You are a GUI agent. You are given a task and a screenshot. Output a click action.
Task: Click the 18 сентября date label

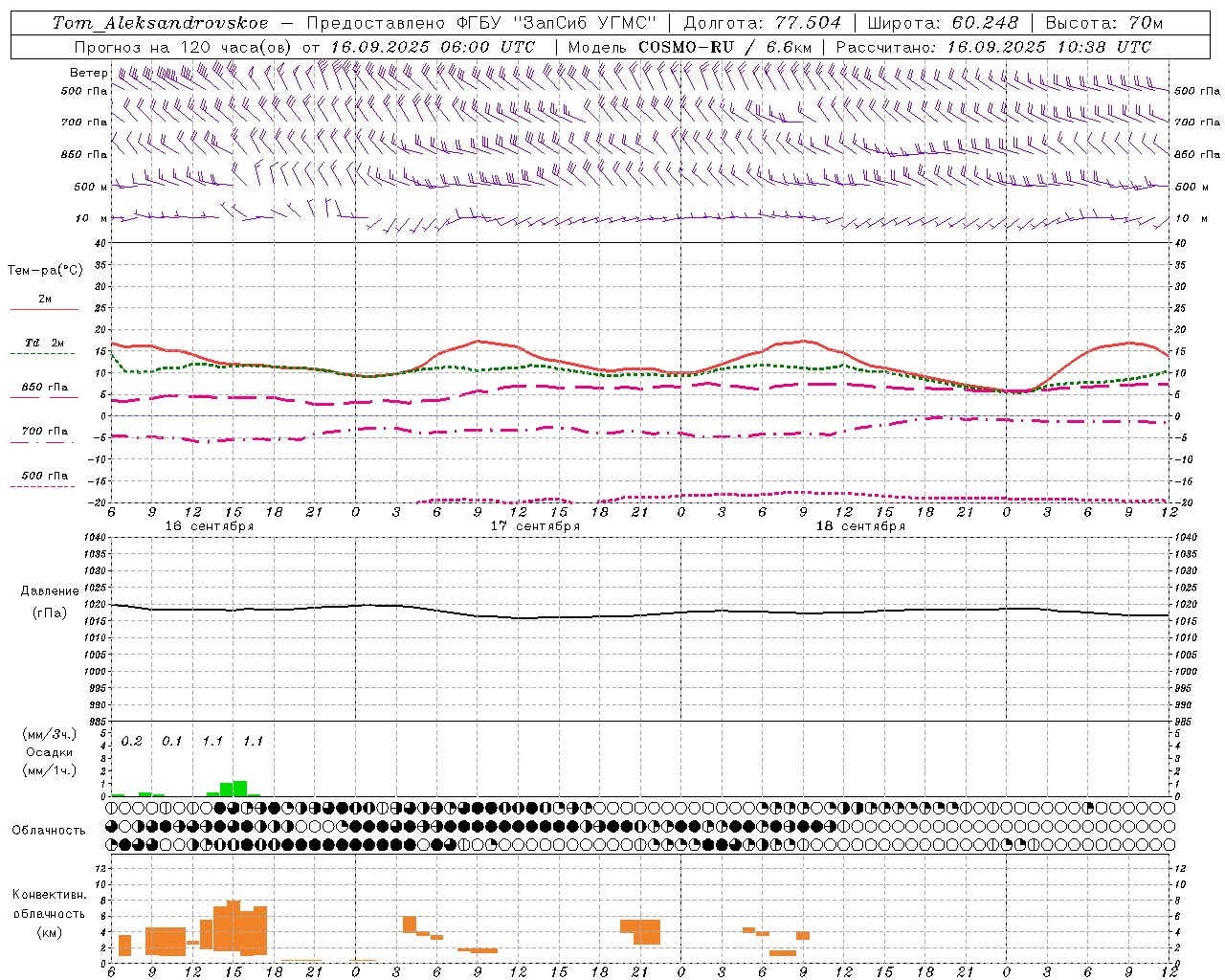pyautogui.click(x=860, y=526)
